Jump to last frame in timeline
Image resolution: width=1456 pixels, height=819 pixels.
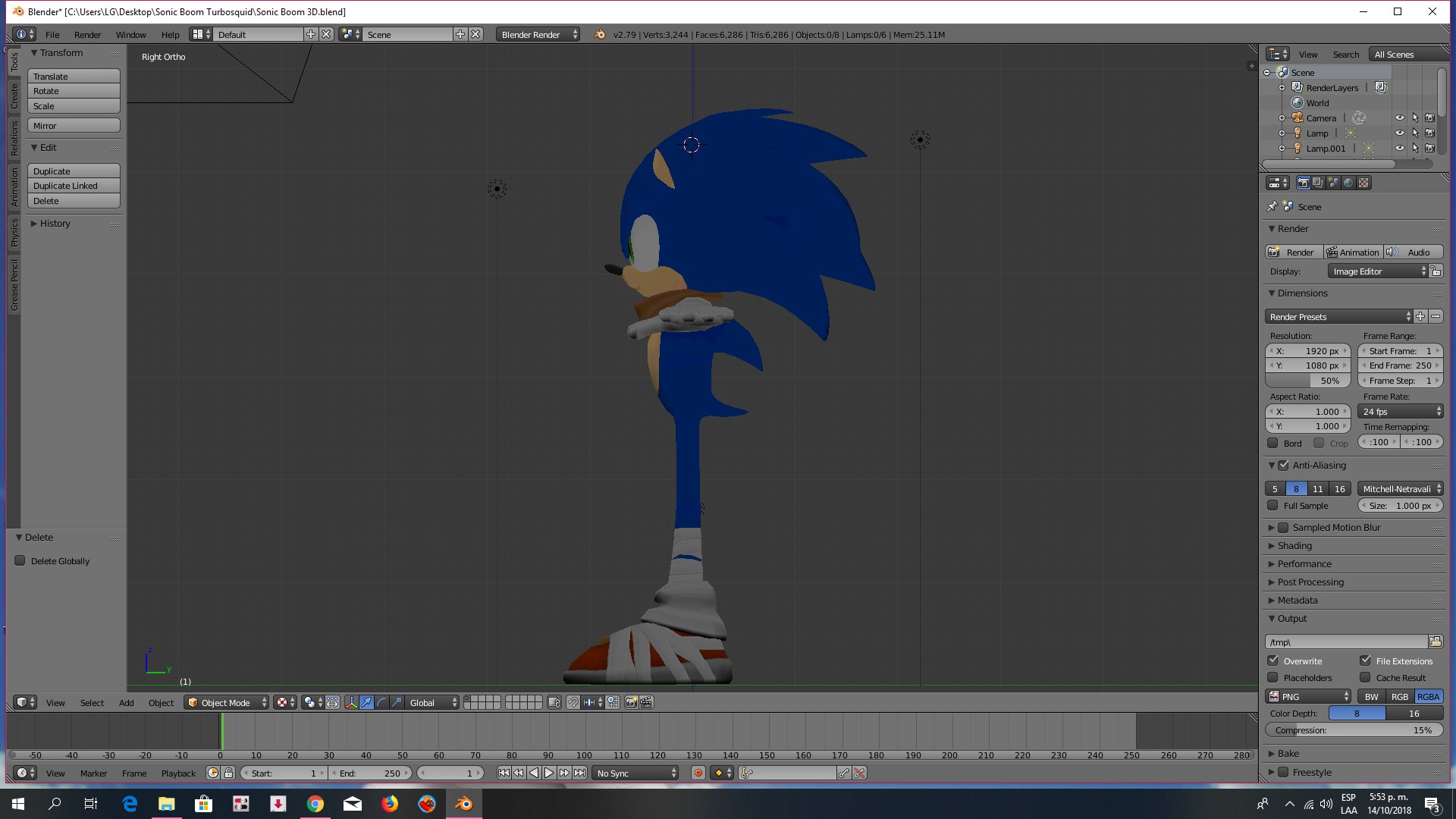coord(579,773)
